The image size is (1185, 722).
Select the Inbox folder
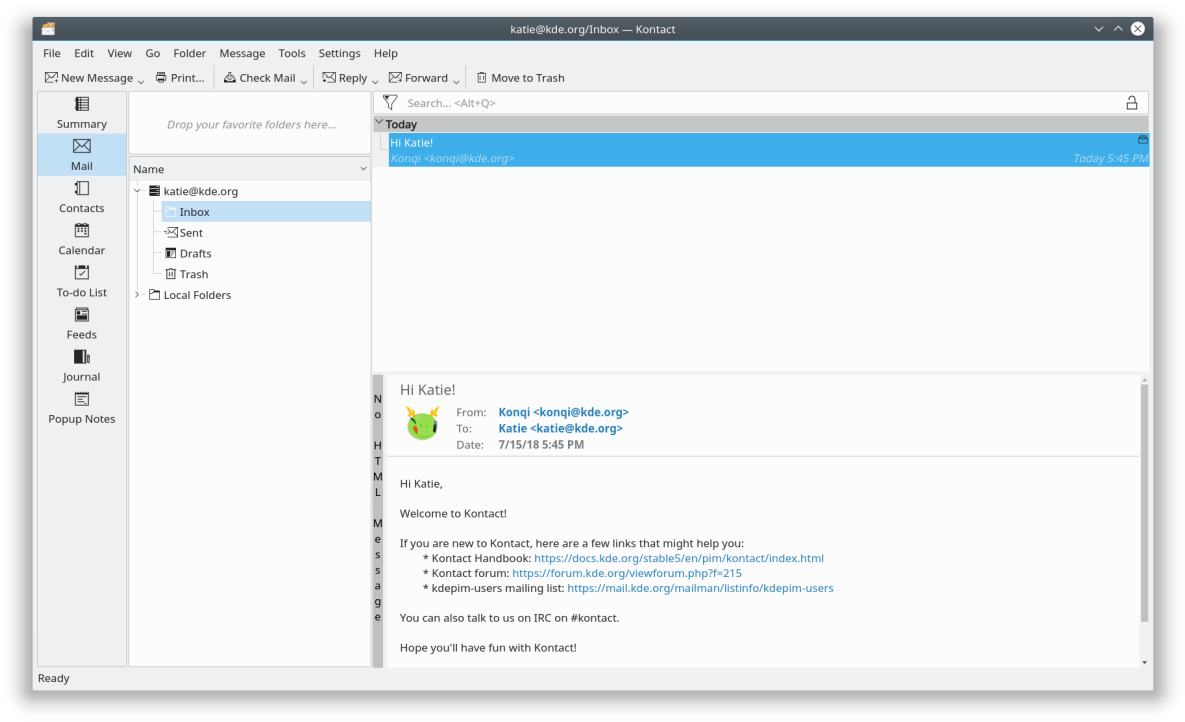266,212
